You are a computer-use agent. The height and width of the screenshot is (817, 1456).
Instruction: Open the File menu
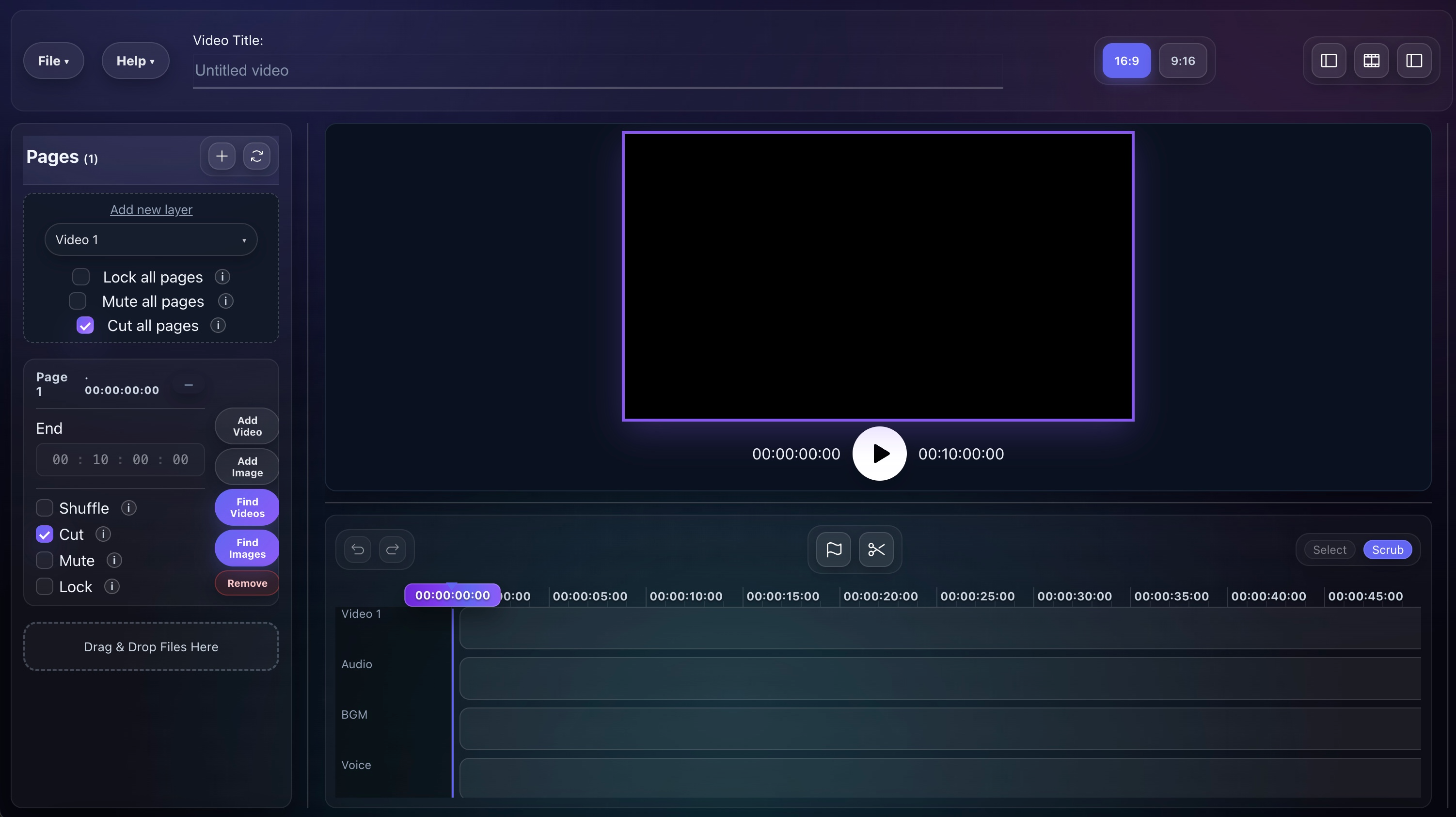pos(54,61)
